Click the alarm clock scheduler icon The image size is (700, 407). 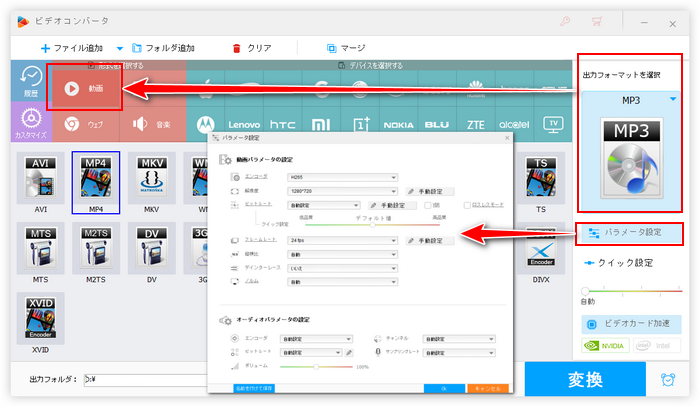tap(668, 381)
